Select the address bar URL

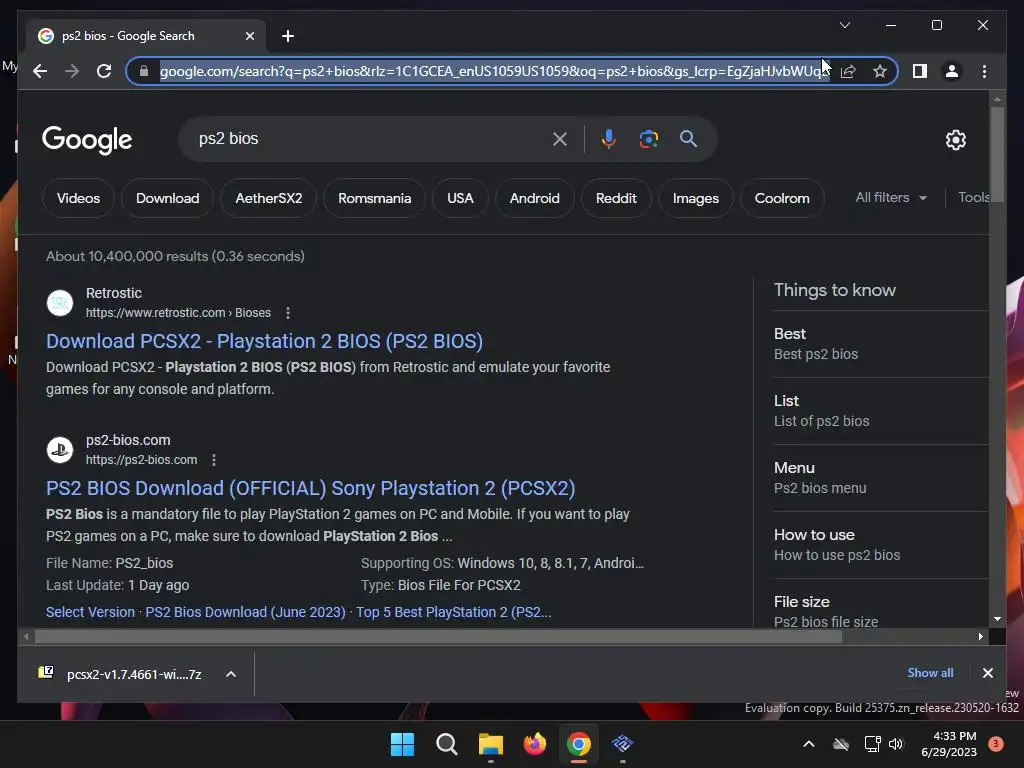[495, 71]
